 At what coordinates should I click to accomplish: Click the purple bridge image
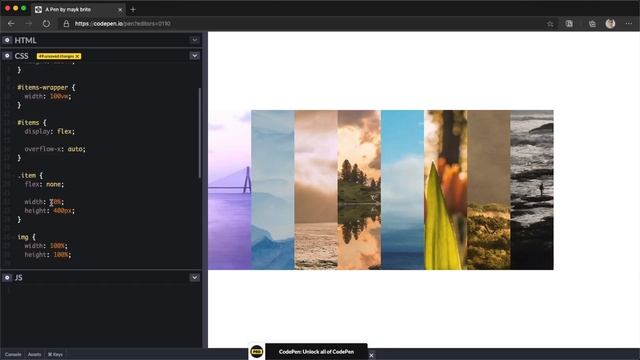pos(230,190)
